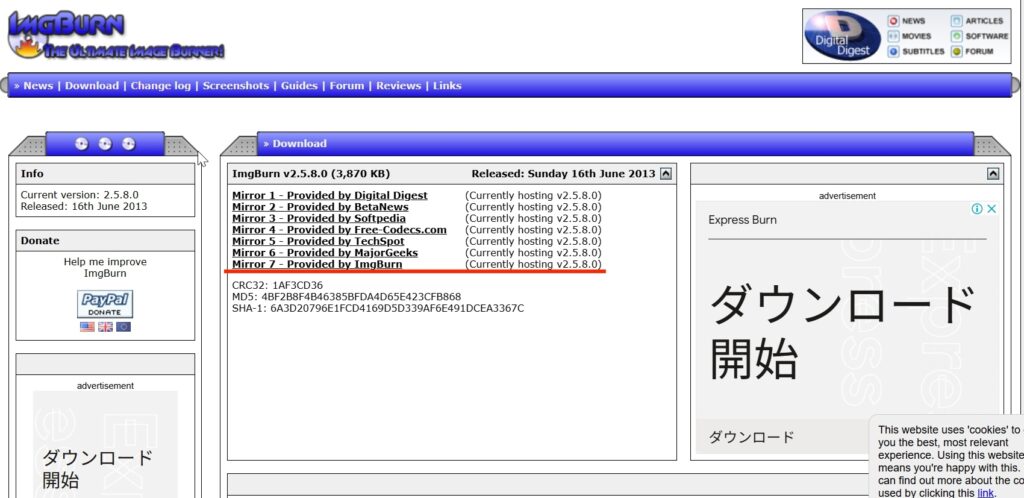Click the ImgBurn logo in the header

pyautogui.click(x=116, y=36)
